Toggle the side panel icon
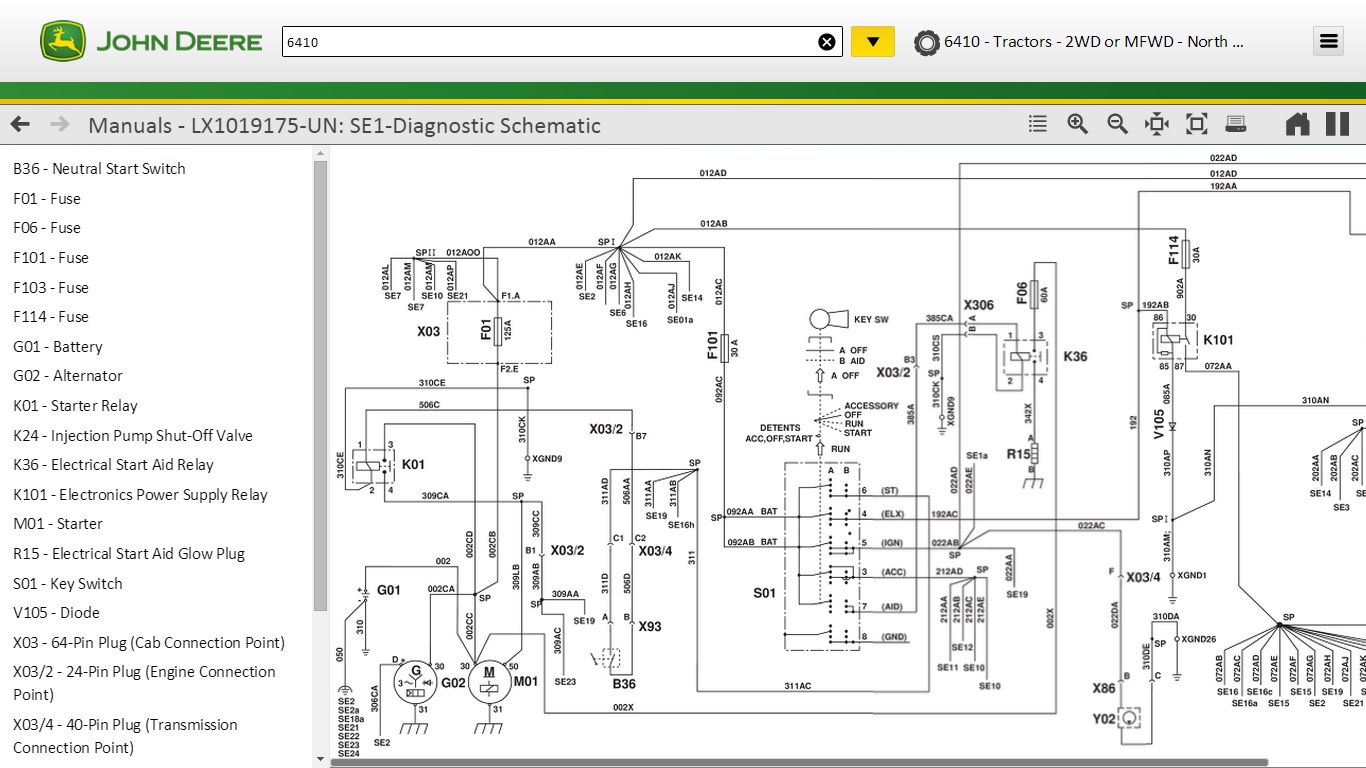Image resolution: width=1366 pixels, height=768 pixels. coord(1337,124)
